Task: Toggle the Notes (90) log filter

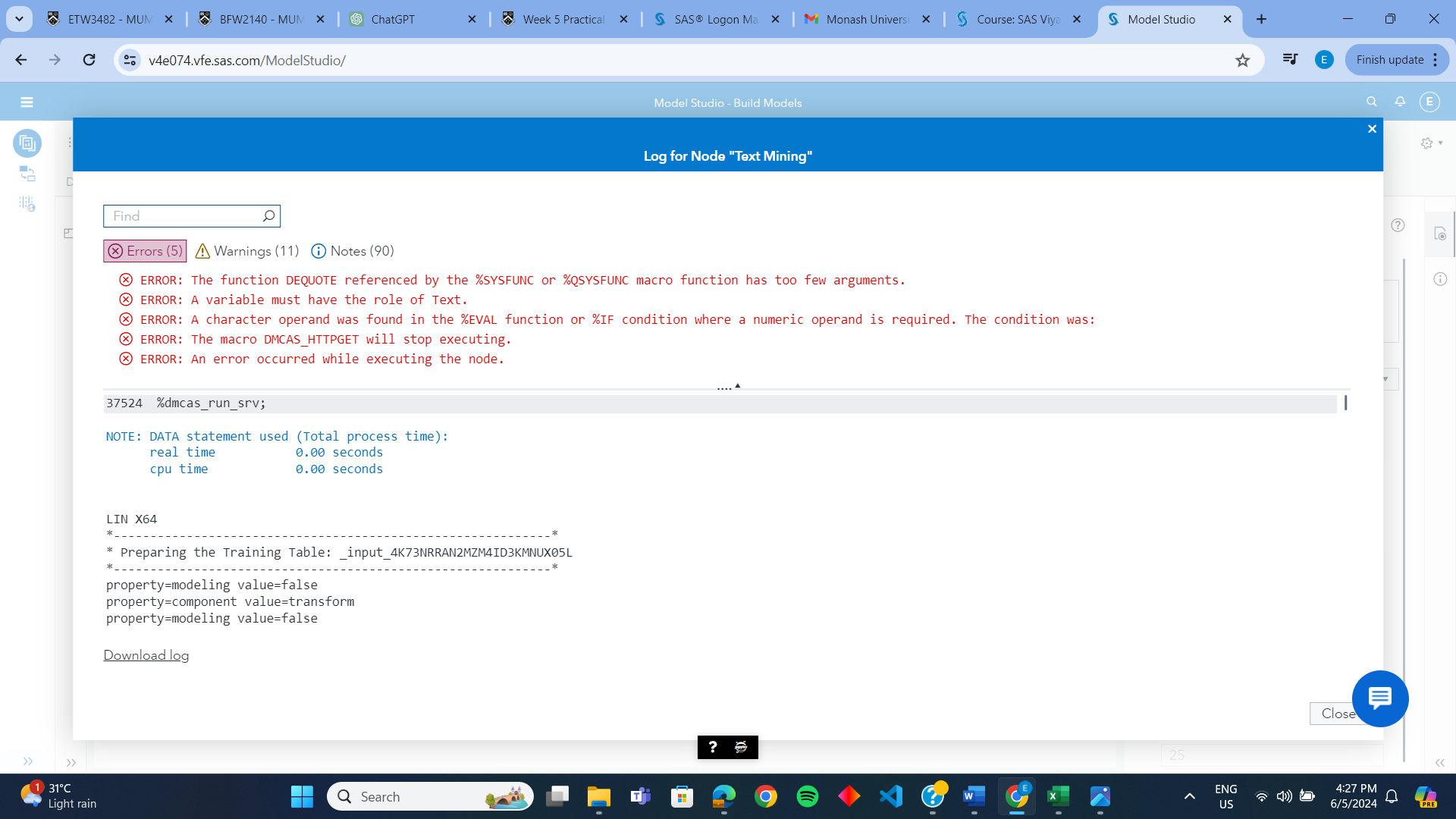Action: click(x=351, y=250)
